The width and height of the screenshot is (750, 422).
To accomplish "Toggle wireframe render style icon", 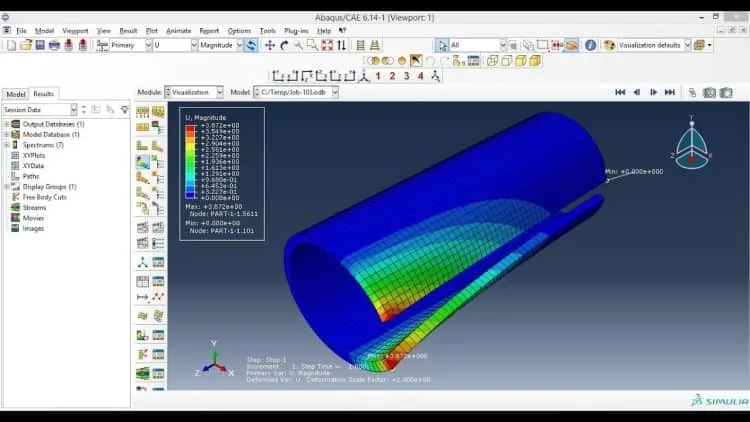I will click(492, 61).
